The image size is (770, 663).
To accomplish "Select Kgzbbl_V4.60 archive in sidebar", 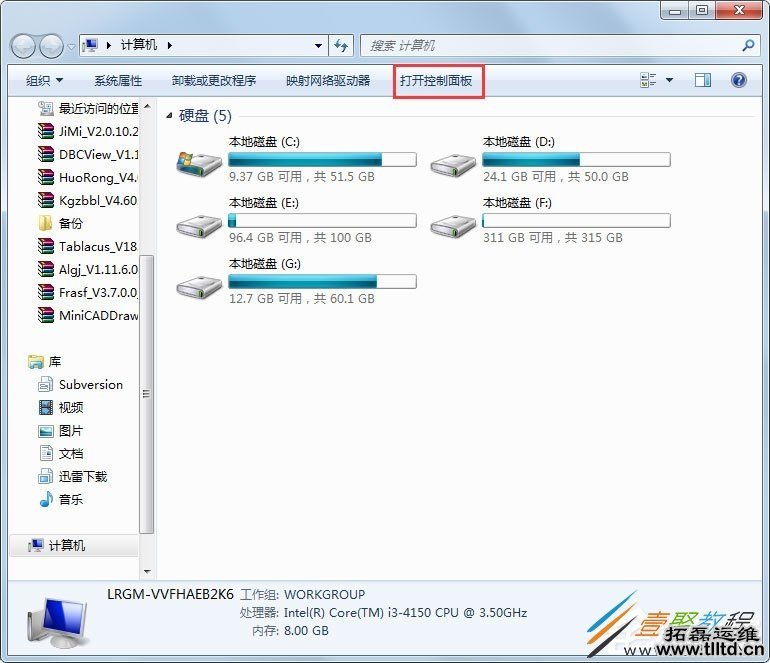I will point(88,200).
